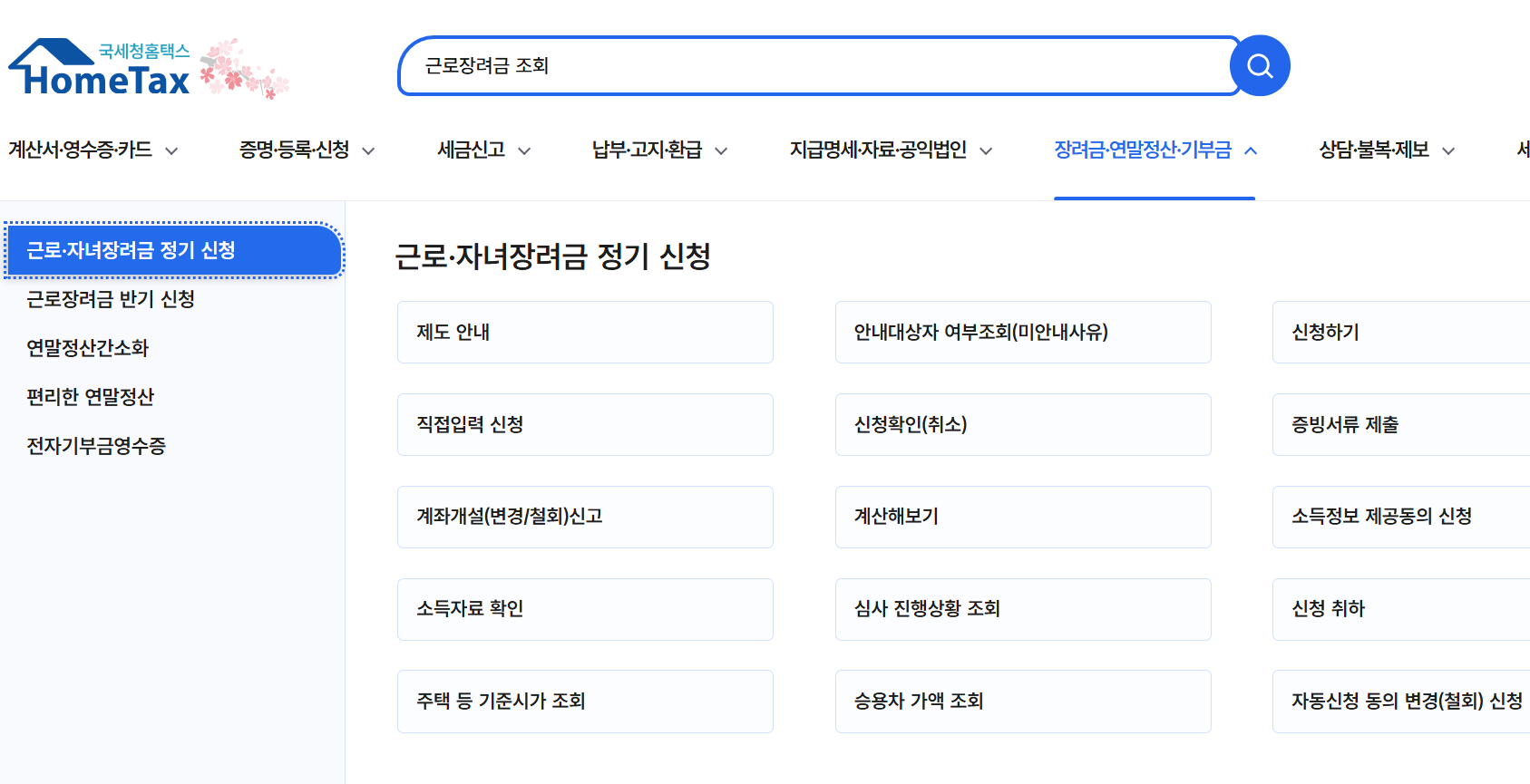This screenshot has height=784, width=1530.
Task: Expand the 계산서·영수증·카드 menu chevron
Action: 171,150
